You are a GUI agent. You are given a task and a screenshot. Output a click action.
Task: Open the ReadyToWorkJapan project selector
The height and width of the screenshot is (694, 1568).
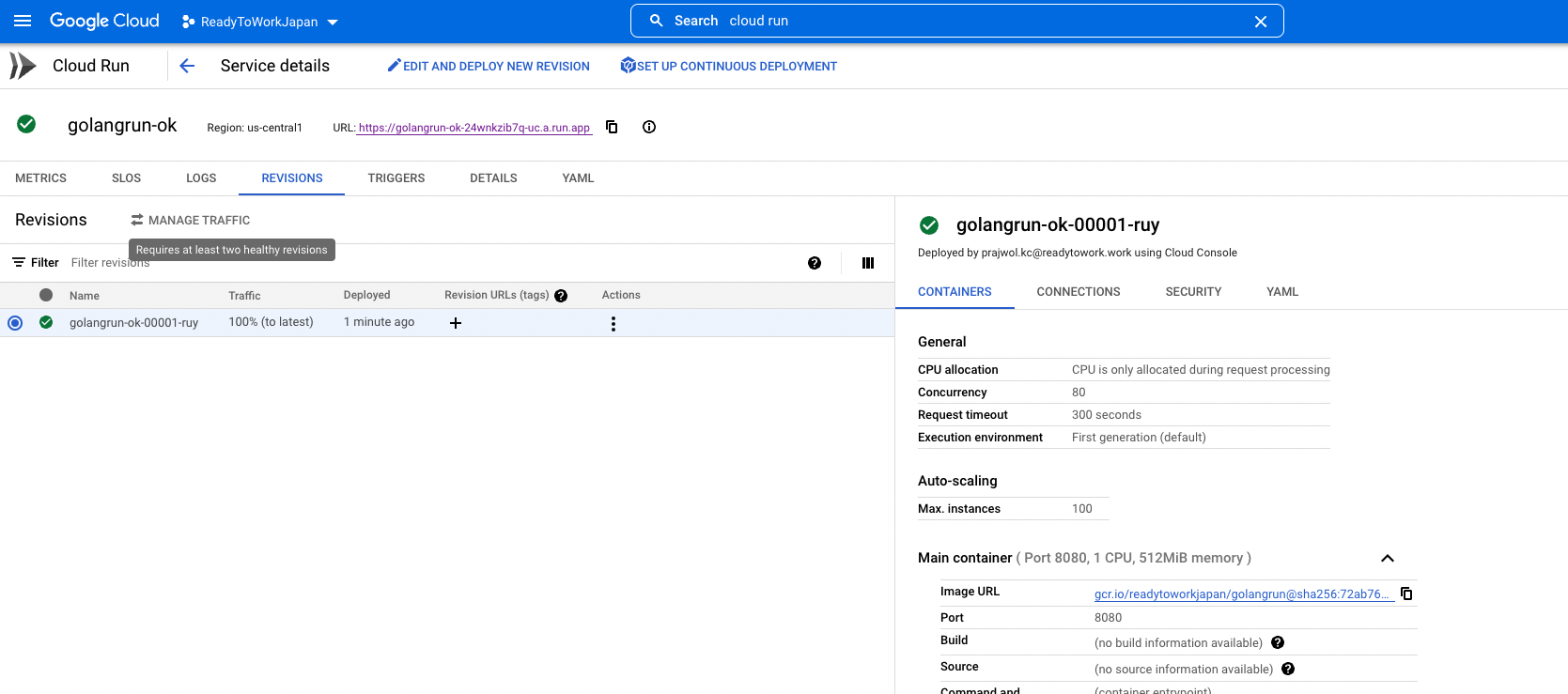pos(260,22)
